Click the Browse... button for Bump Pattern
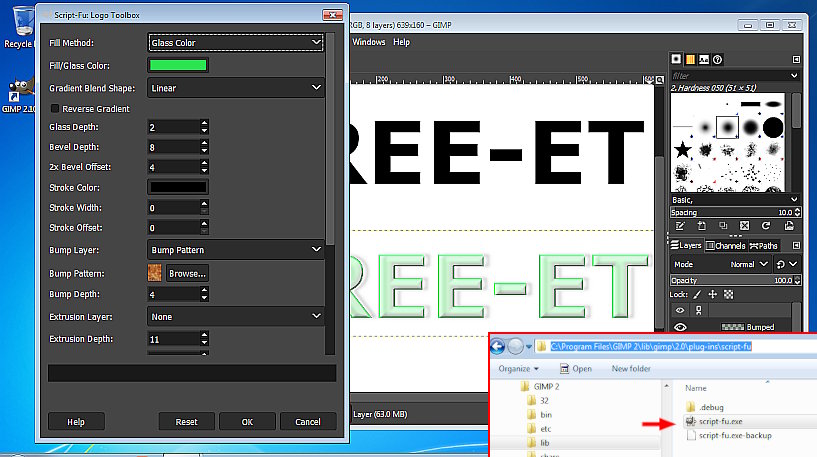 (x=187, y=273)
